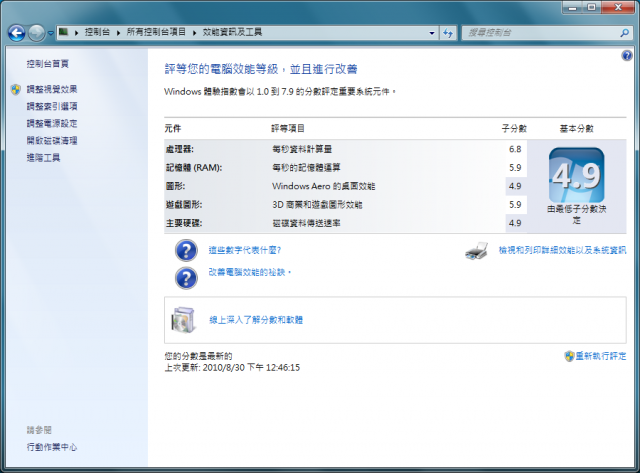Click the 4.9 base score badge
This screenshot has height=473, width=640.
coord(576,175)
